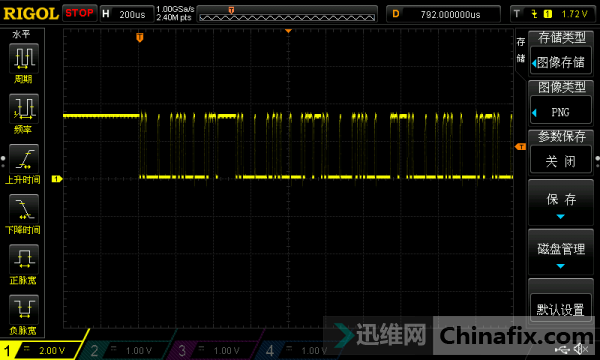Click the 保存 save button
The image size is (600, 360).
point(561,203)
